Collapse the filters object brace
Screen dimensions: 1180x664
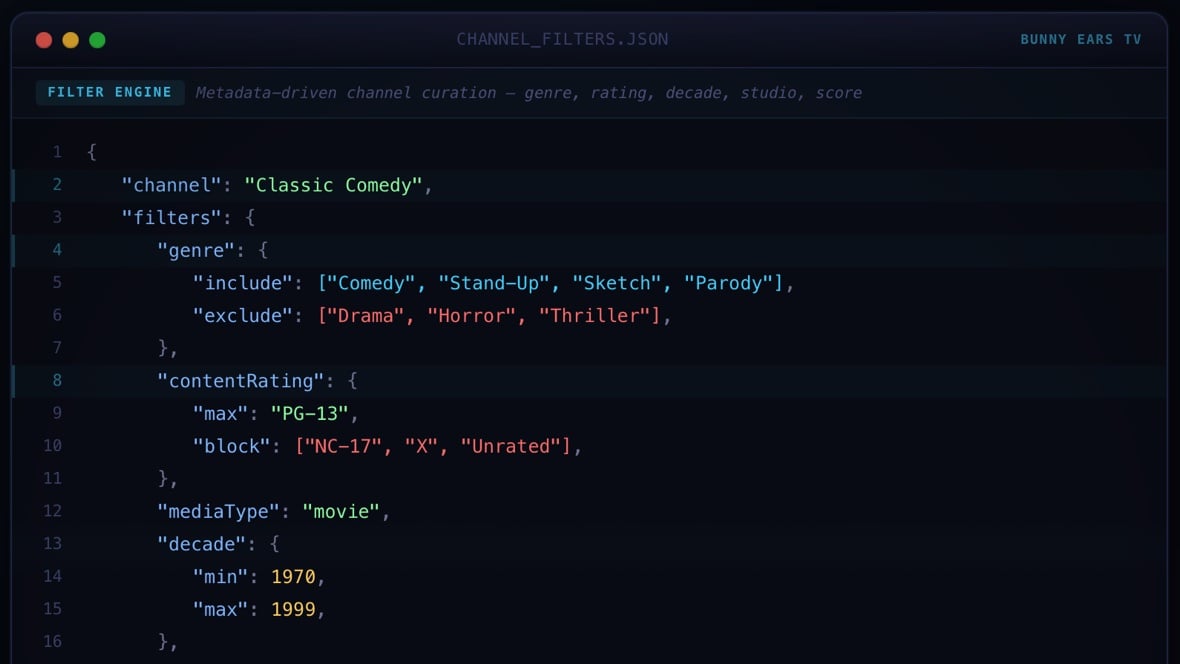251,217
